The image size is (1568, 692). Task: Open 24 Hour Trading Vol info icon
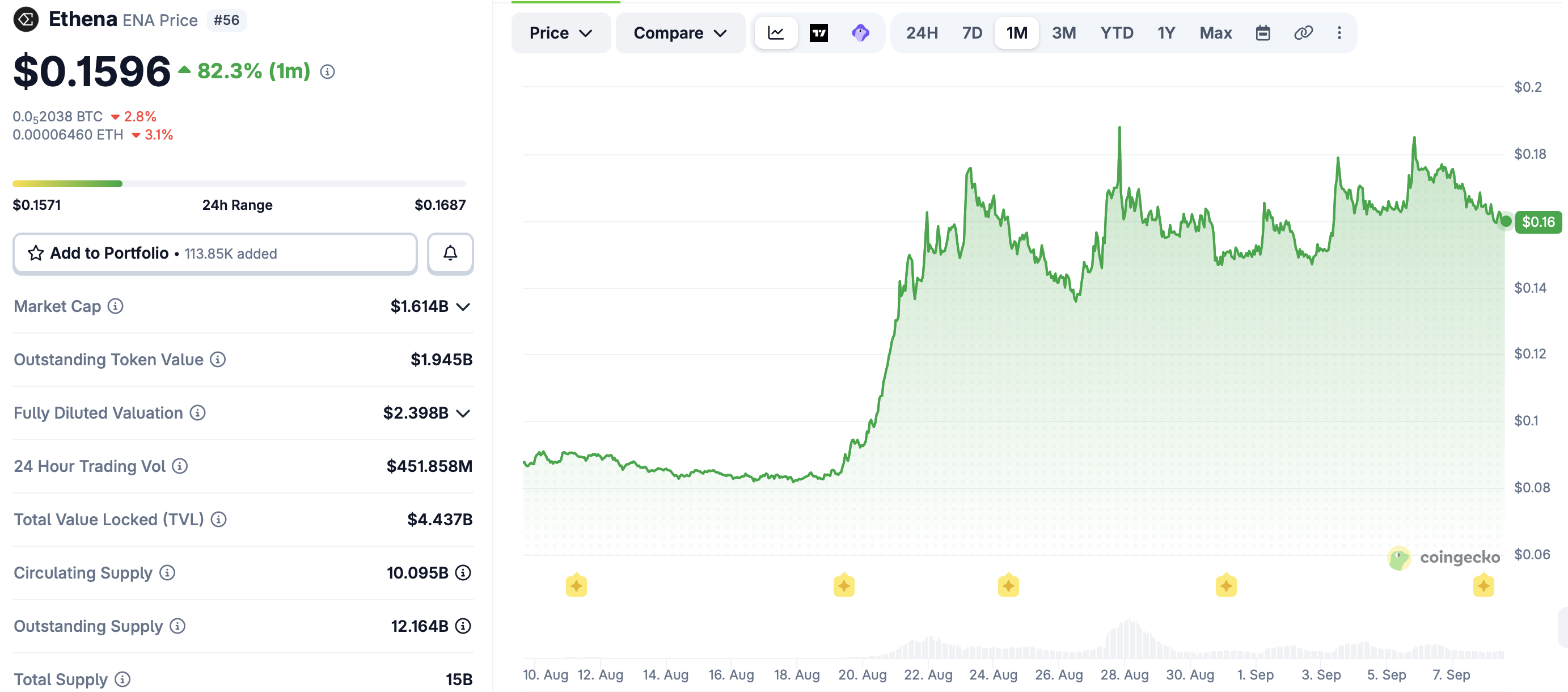click(180, 466)
